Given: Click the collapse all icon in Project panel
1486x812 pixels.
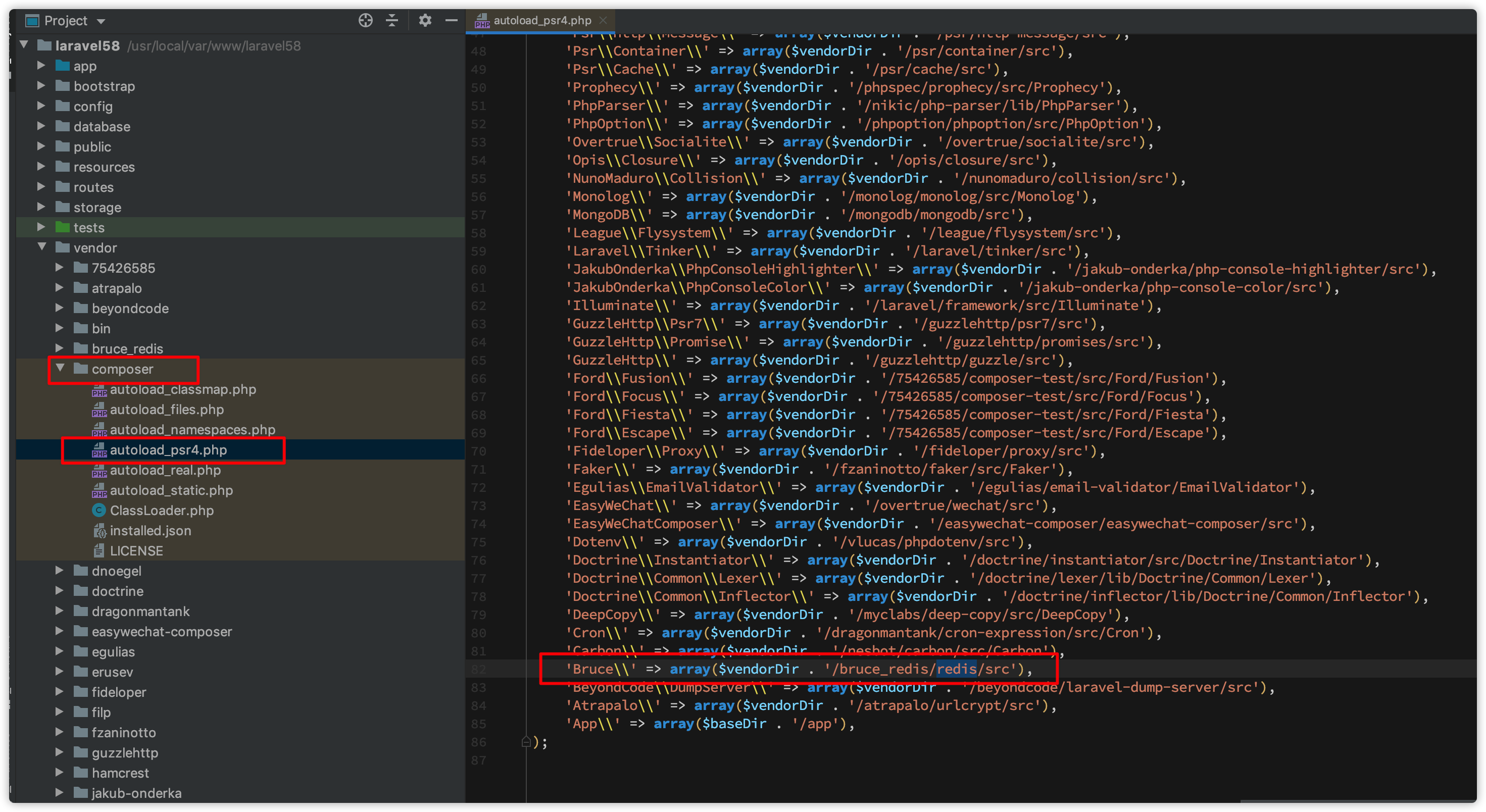Looking at the screenshot, I should pos(392,21).
